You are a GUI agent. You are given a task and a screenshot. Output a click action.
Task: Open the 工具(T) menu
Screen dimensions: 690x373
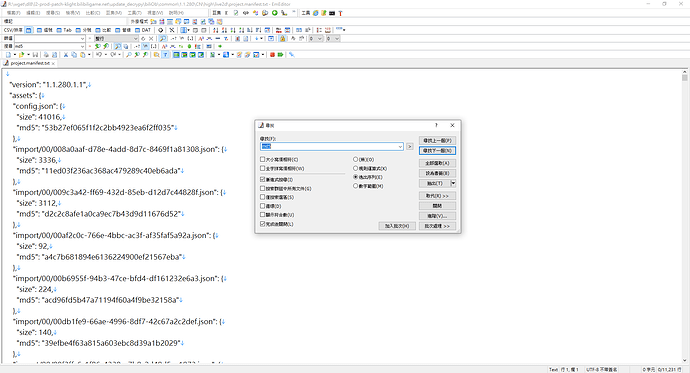[135, 13]
